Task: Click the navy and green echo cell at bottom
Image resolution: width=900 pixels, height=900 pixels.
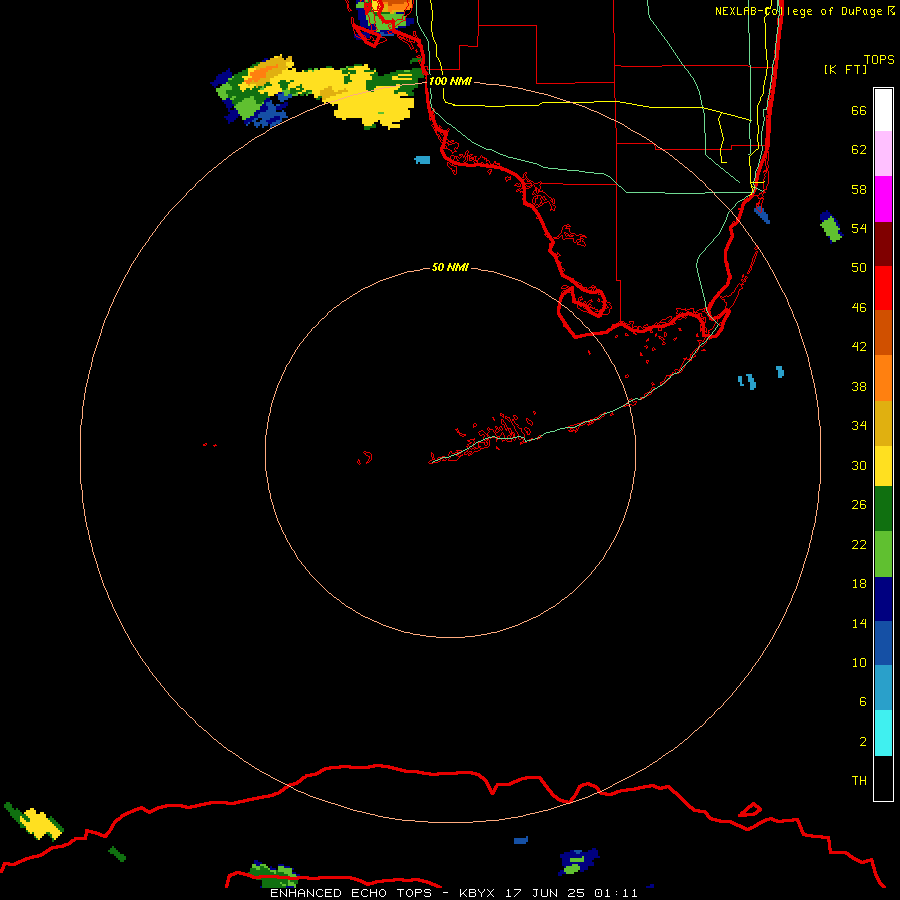Action: (579, 861)
